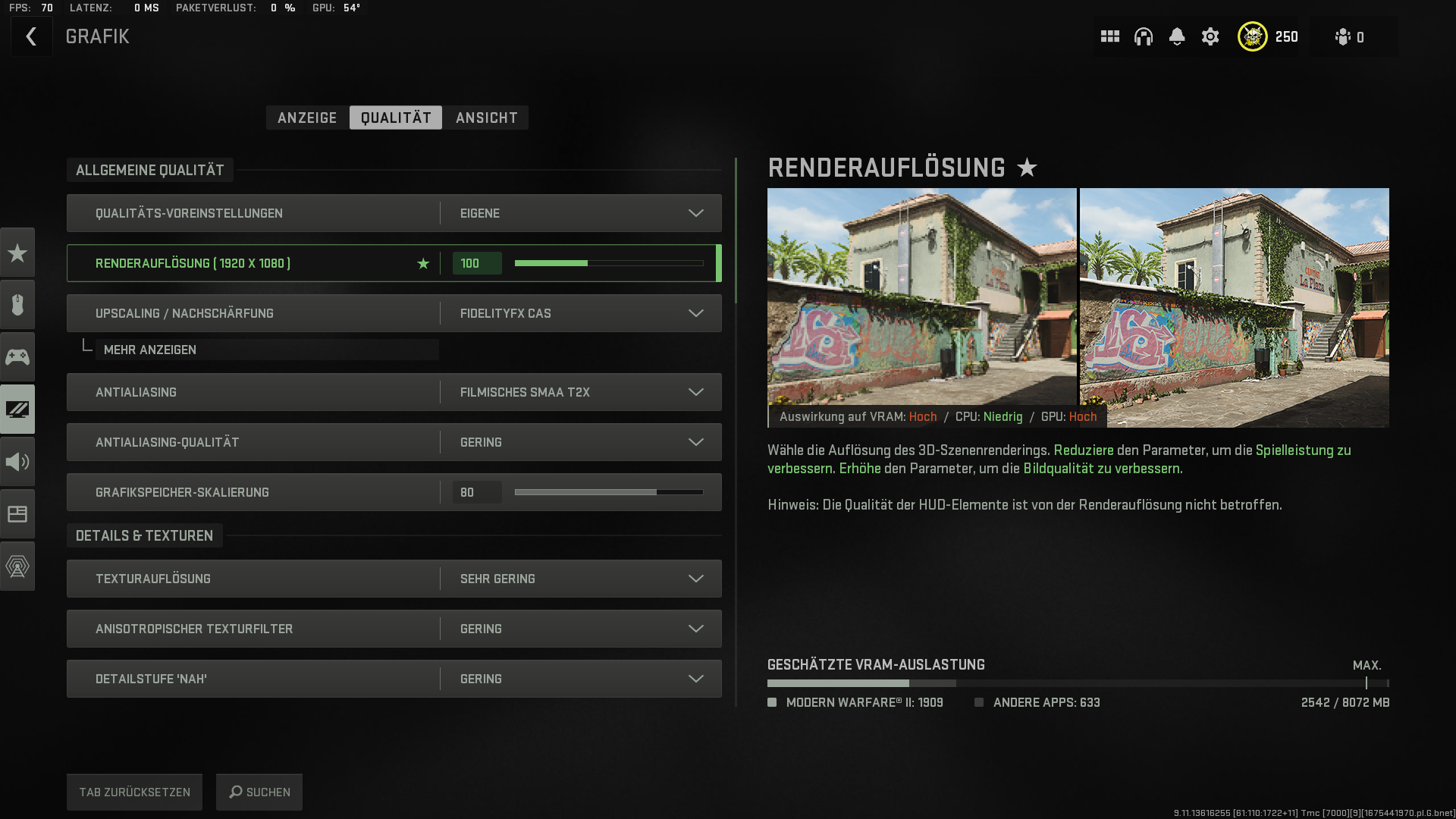Click the back arrow next to Grafik
The width and height of the screenshot is (1456, 819).
pos(31,36)
